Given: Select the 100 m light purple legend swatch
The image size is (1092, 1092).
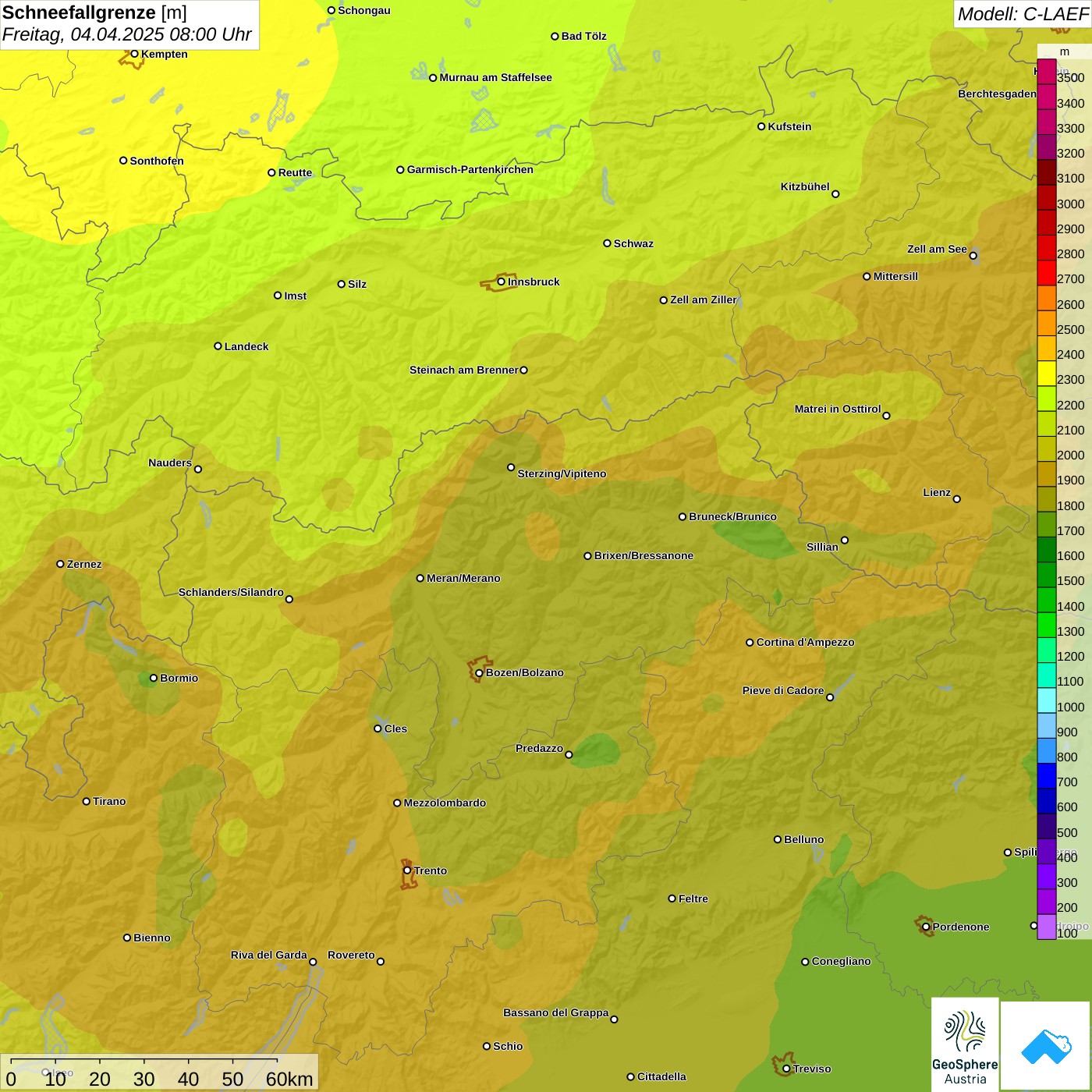Looking at the screenshot, I should (1047, 927).
